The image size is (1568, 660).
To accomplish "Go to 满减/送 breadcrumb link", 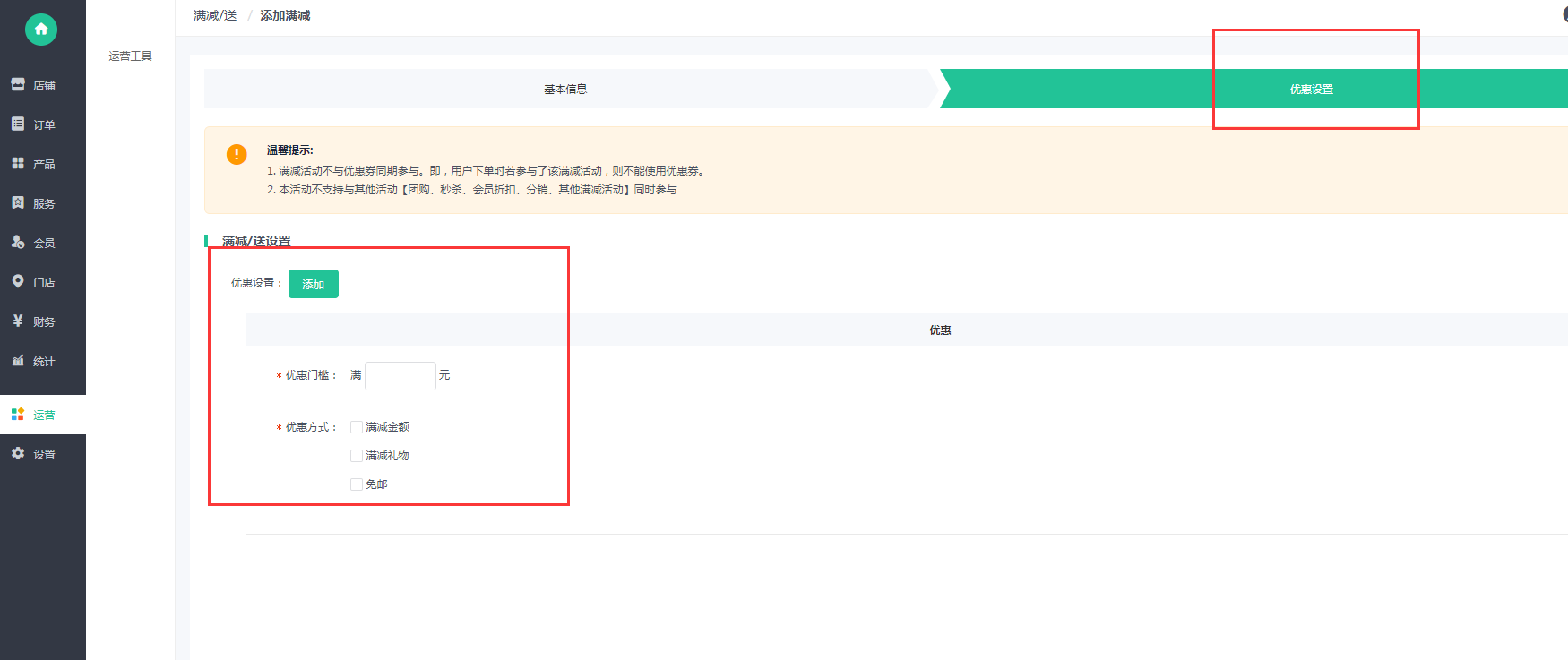I will (215, 15).
